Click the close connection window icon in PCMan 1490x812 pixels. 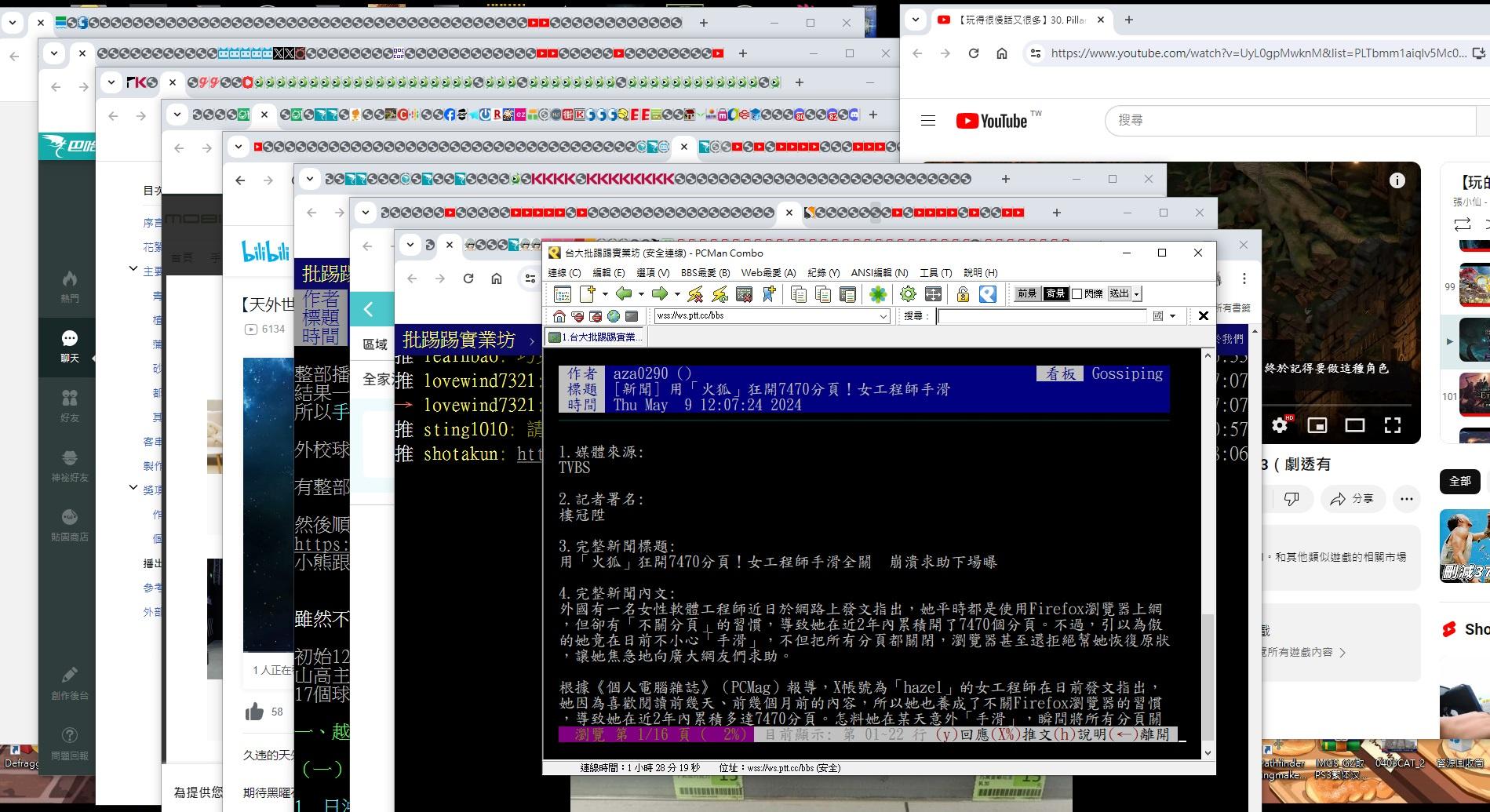(x=744, y=294)
